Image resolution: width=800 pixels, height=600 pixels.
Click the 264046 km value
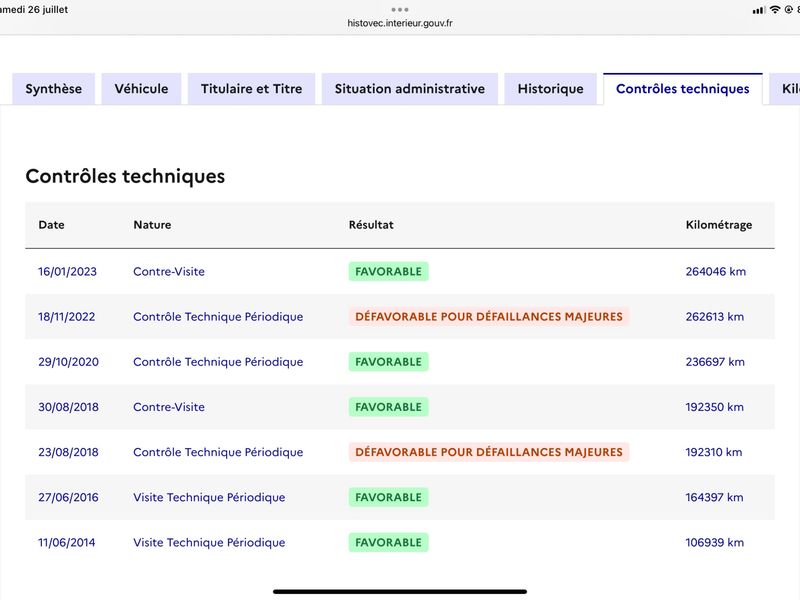tap(715, 271)
